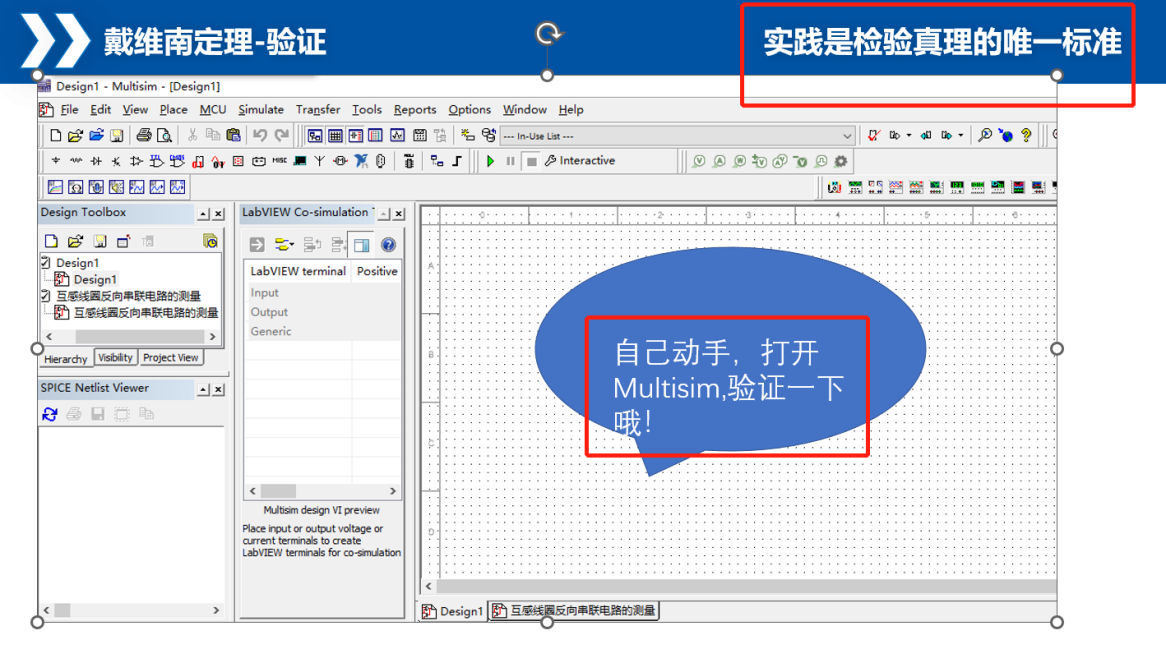The width and height of the screenshot is (1166, 658).
Task: Choose the Place TTL component icon
Action: coord(156,161)
